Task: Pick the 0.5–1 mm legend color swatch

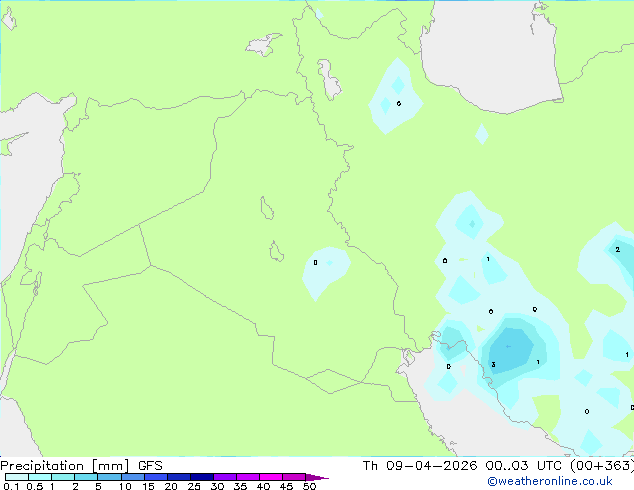Action: point(40,477)
